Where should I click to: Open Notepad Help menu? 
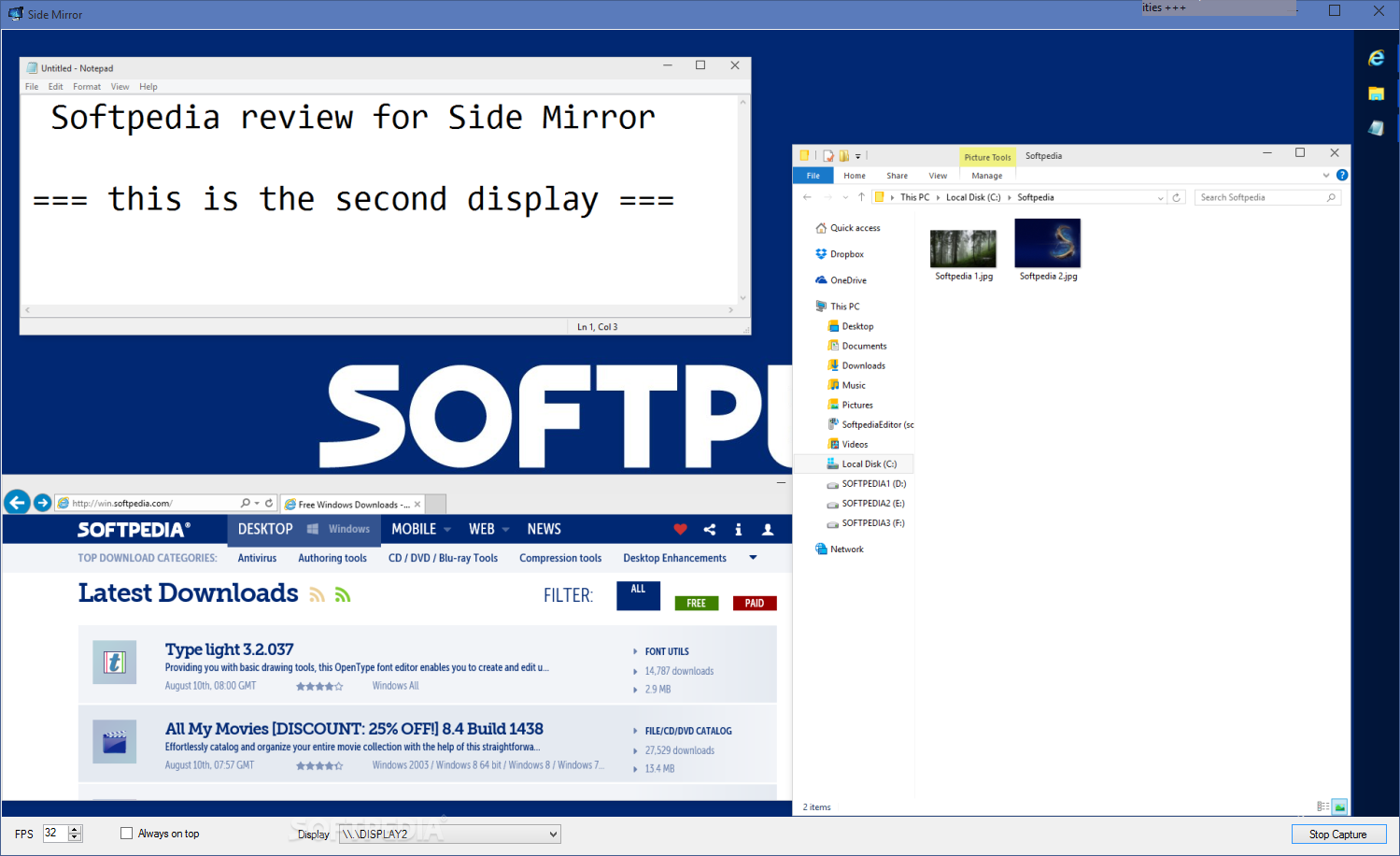(x=148, y=86)
